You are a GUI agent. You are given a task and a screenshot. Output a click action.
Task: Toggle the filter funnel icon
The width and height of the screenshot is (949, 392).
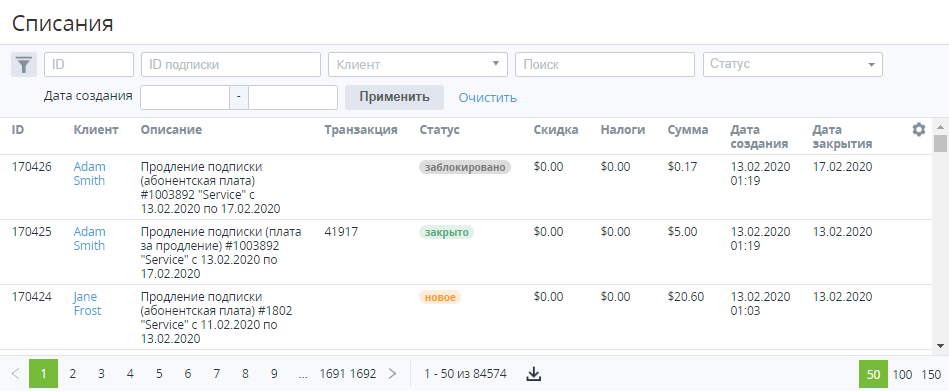click(x=24, y=64)
